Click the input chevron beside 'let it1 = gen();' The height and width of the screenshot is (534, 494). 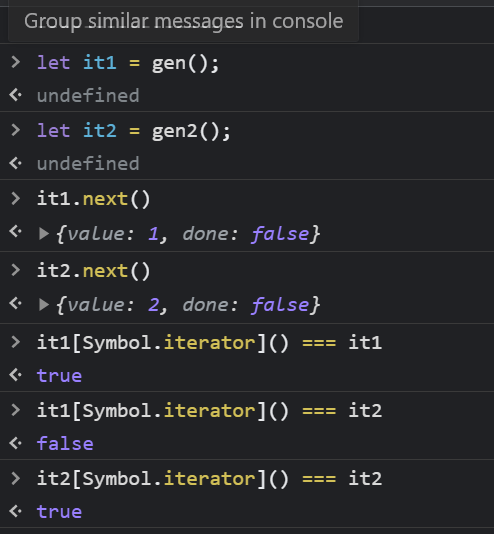coord(16,62)
